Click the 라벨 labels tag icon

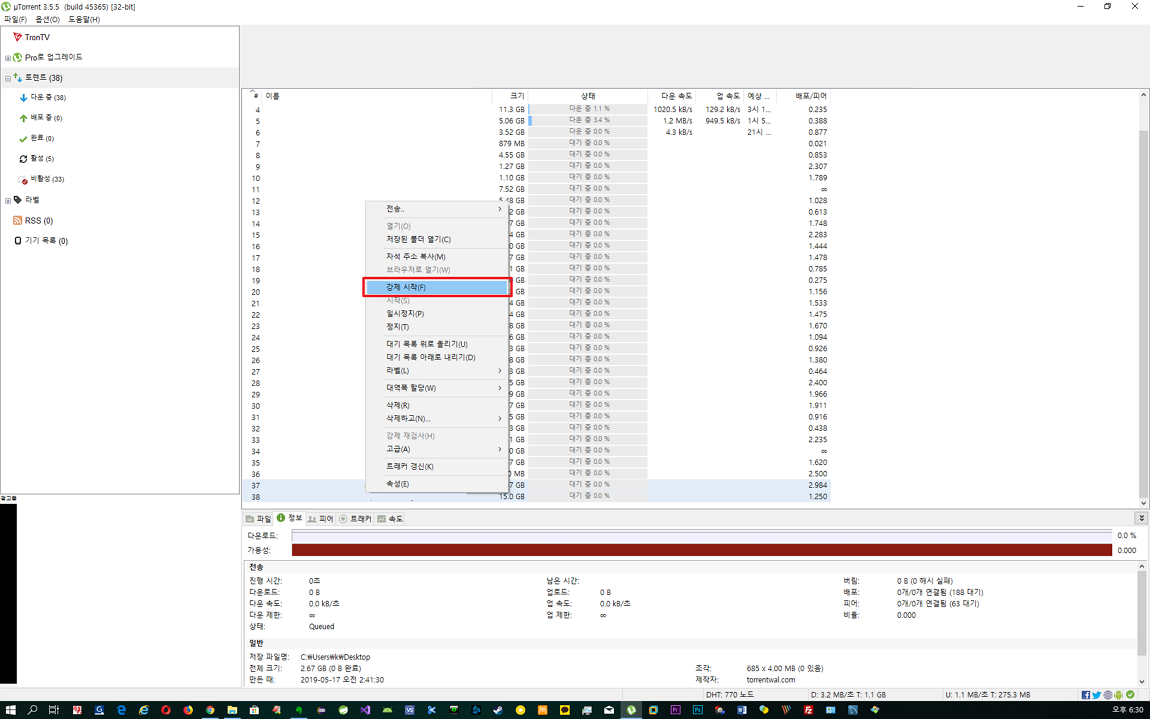[x=18, y=200]
